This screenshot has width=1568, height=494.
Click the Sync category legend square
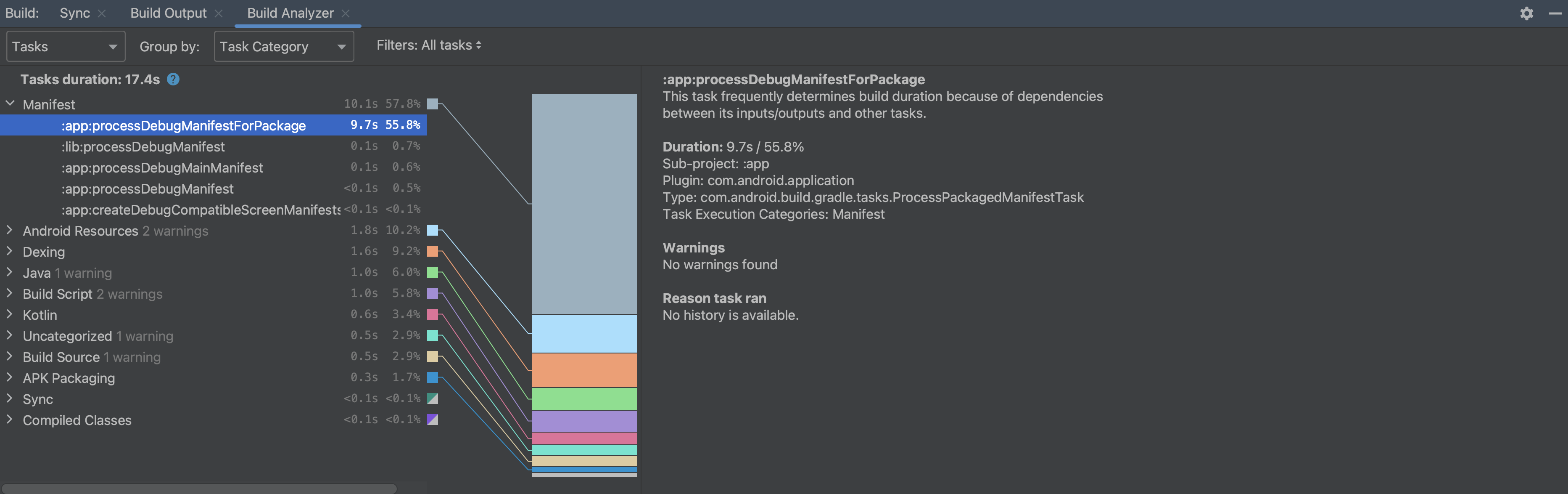point(433,398)
